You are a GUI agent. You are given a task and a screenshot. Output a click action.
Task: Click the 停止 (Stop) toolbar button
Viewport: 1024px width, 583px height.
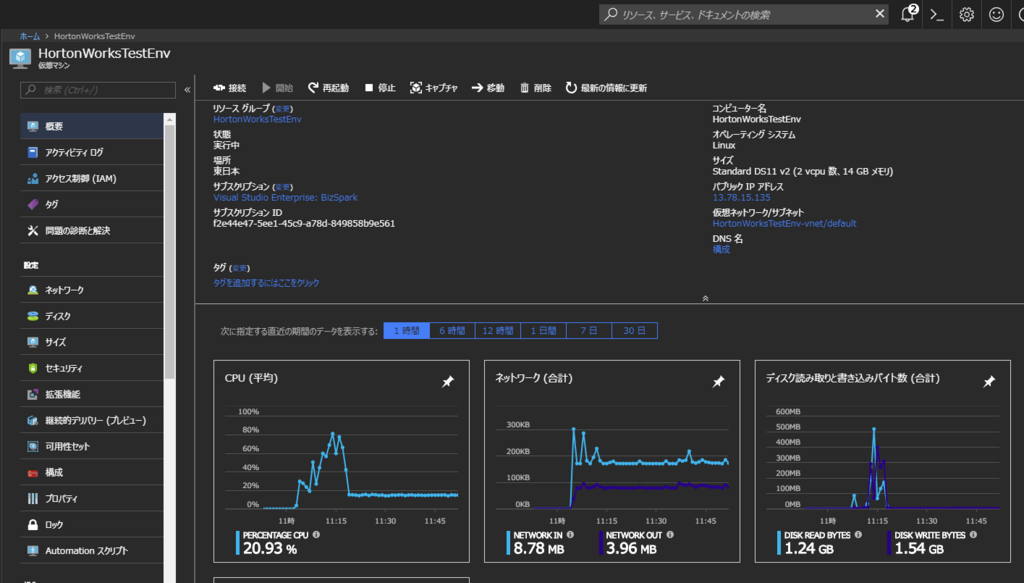[380, 87]
